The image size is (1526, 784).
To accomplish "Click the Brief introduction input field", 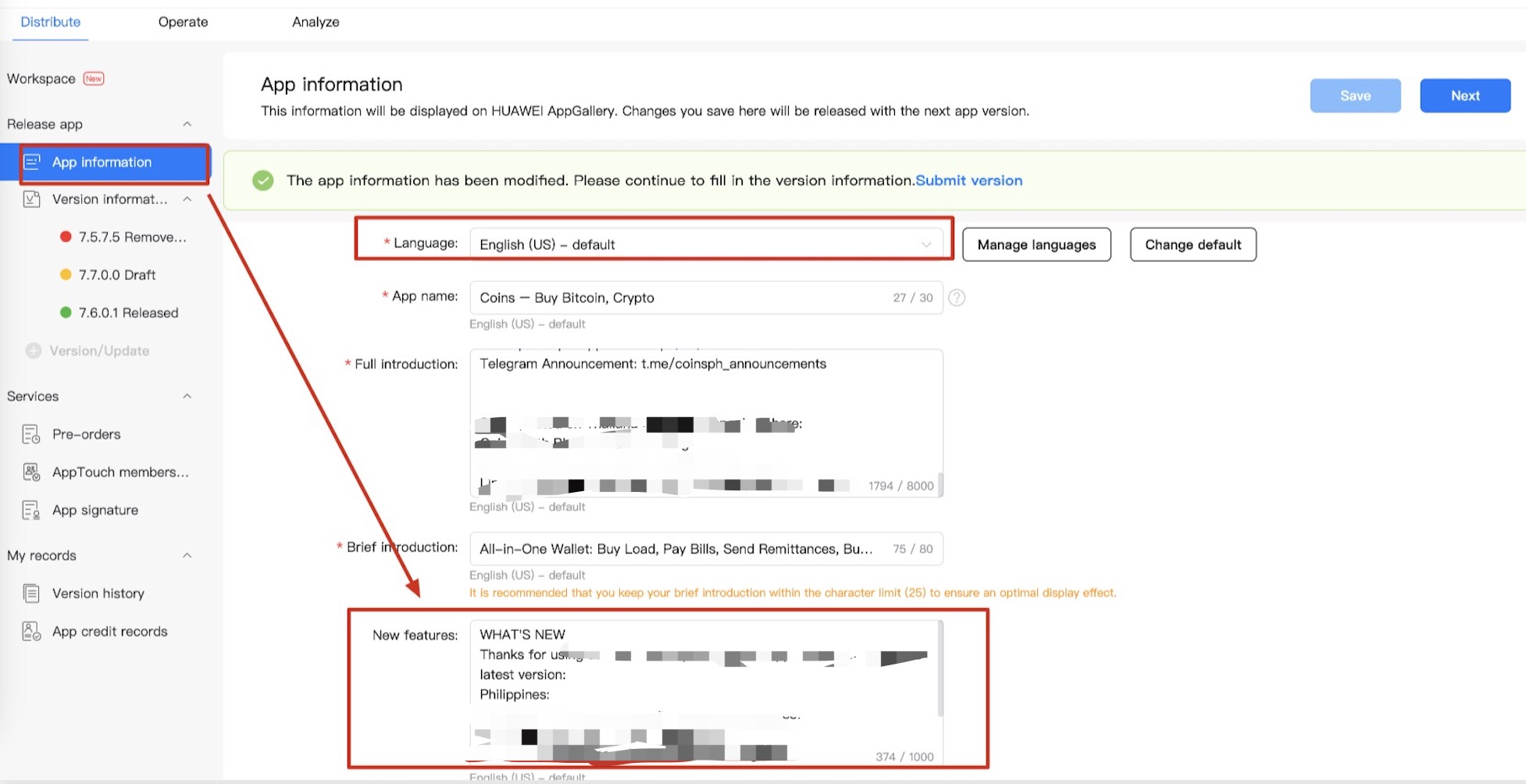I will click(706, 548).
